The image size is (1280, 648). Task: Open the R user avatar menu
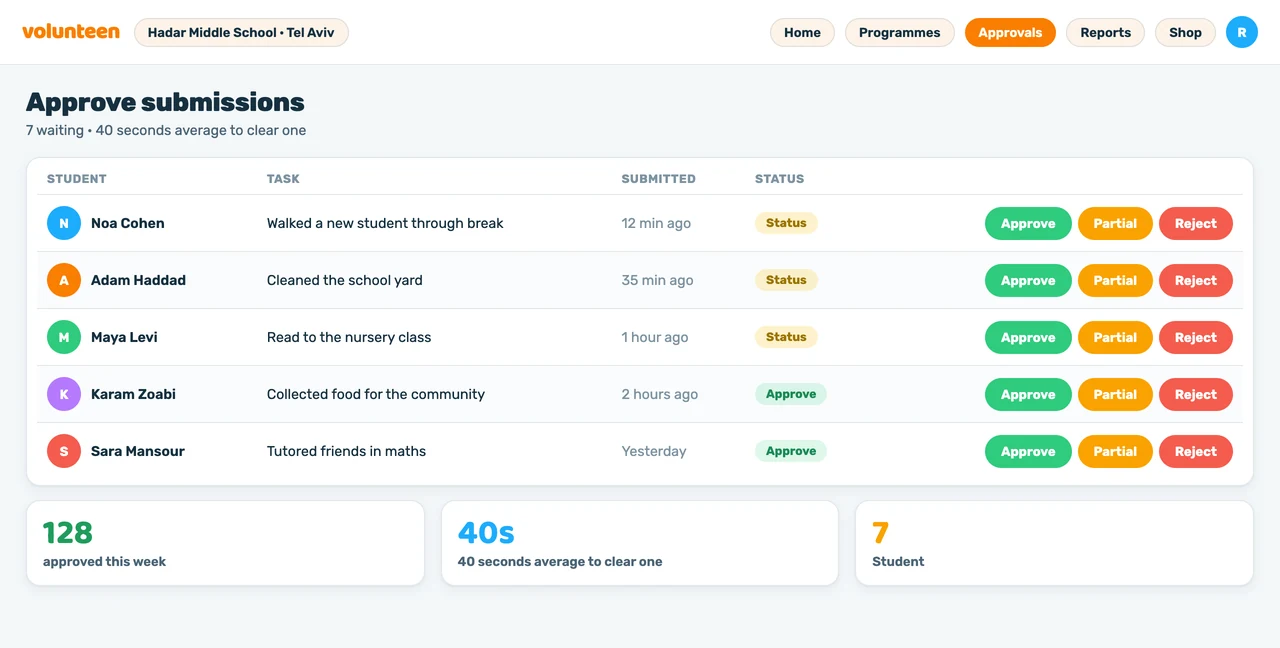click(1242, 32)
